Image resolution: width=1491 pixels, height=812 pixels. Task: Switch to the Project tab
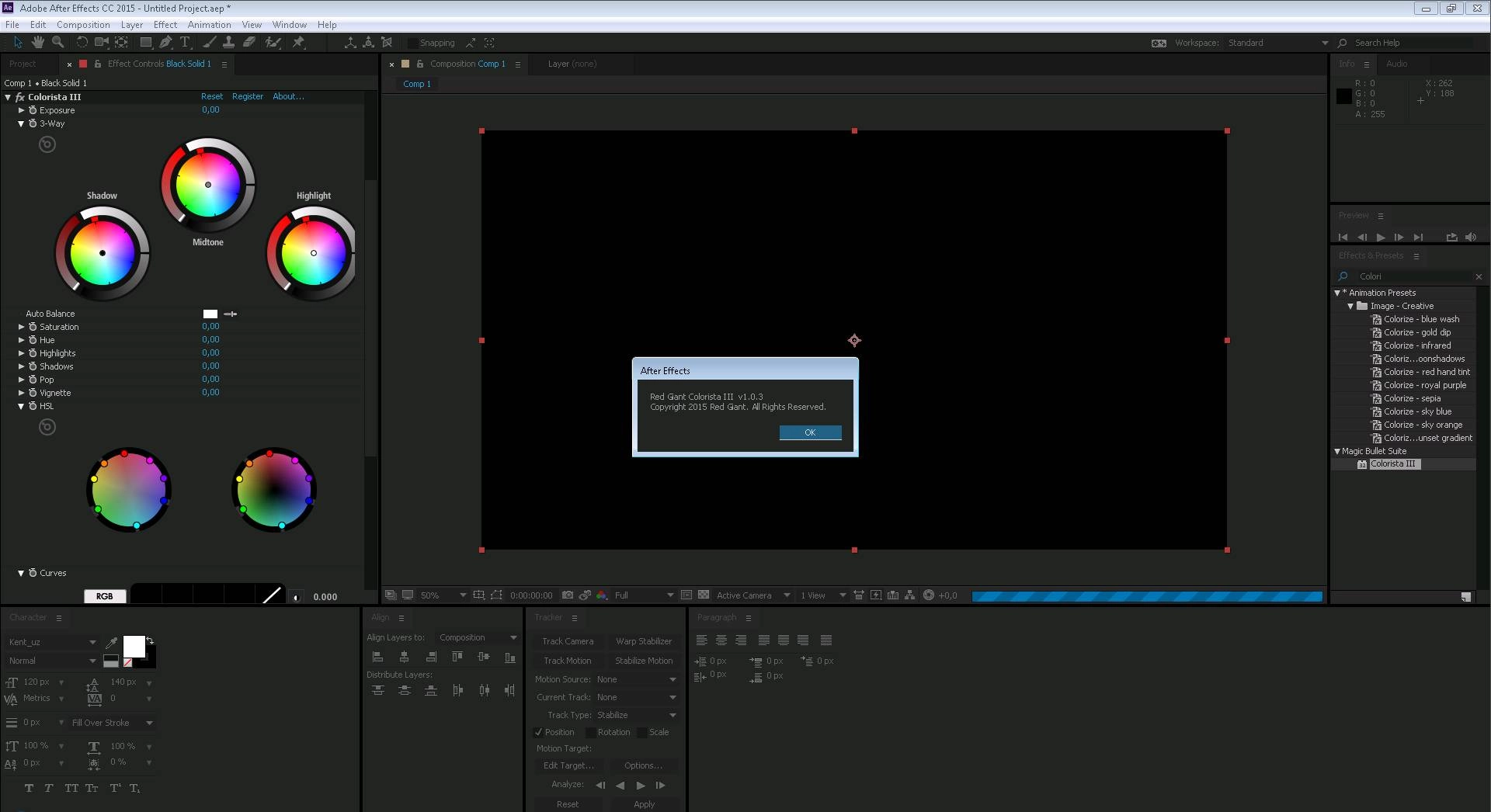point(23,64)
